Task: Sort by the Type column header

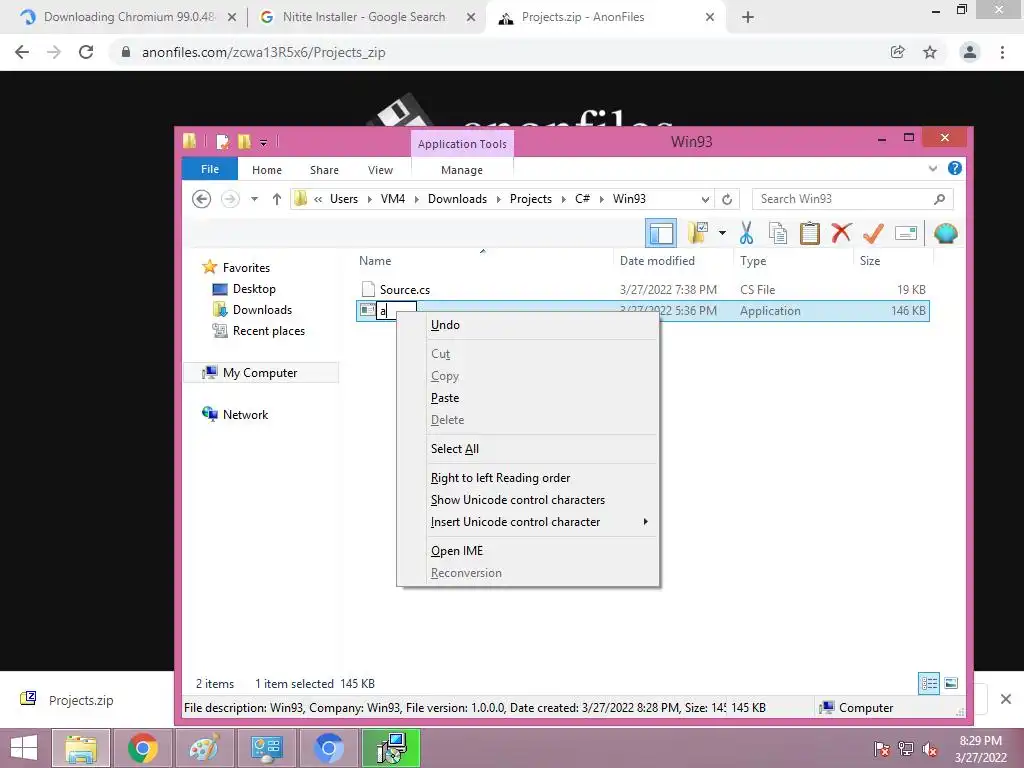Action: point(753,261)
